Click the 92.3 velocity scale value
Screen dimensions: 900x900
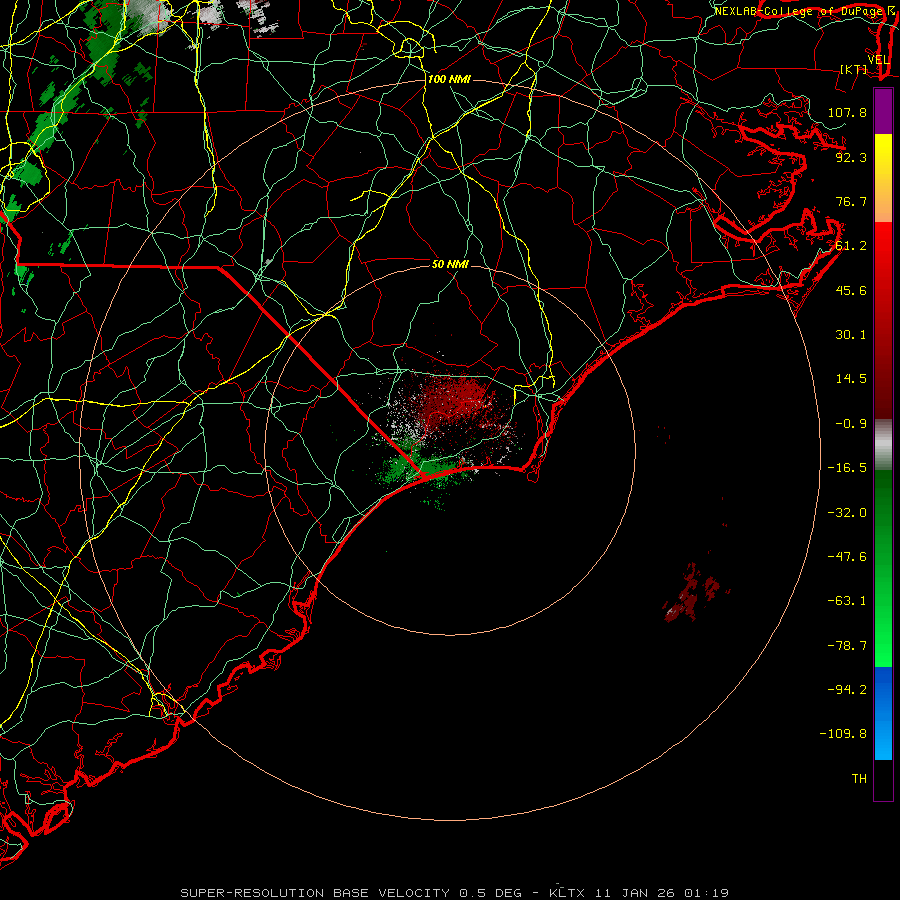[851, 157]
